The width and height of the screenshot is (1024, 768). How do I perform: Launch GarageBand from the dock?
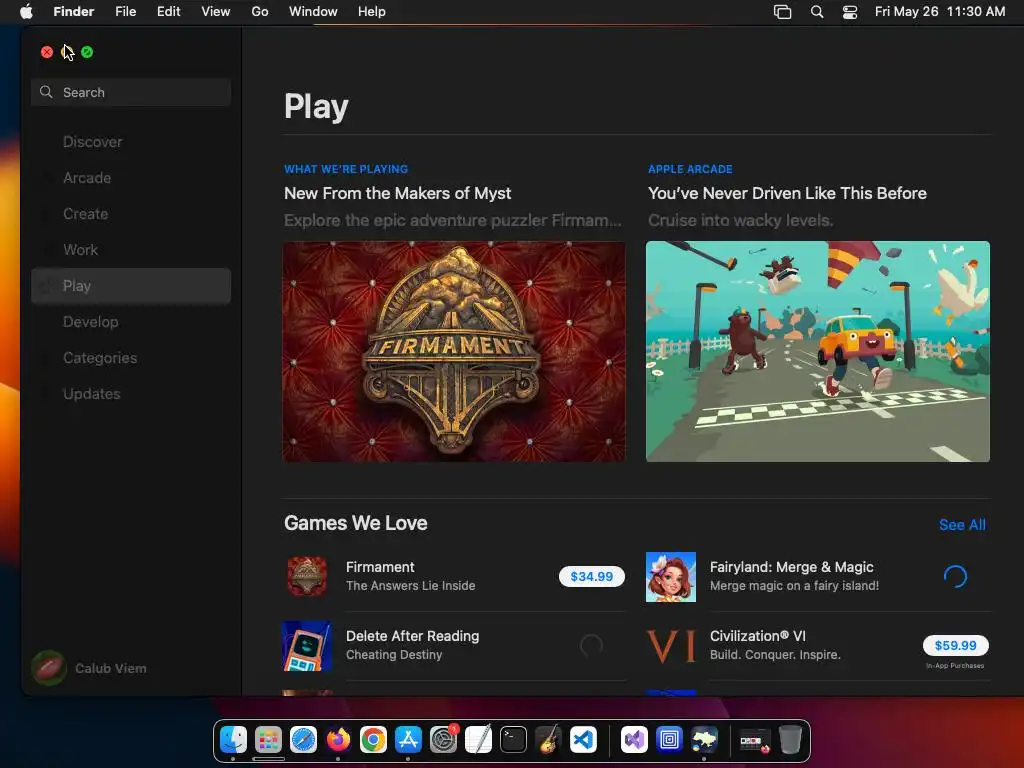pos(549,740)
